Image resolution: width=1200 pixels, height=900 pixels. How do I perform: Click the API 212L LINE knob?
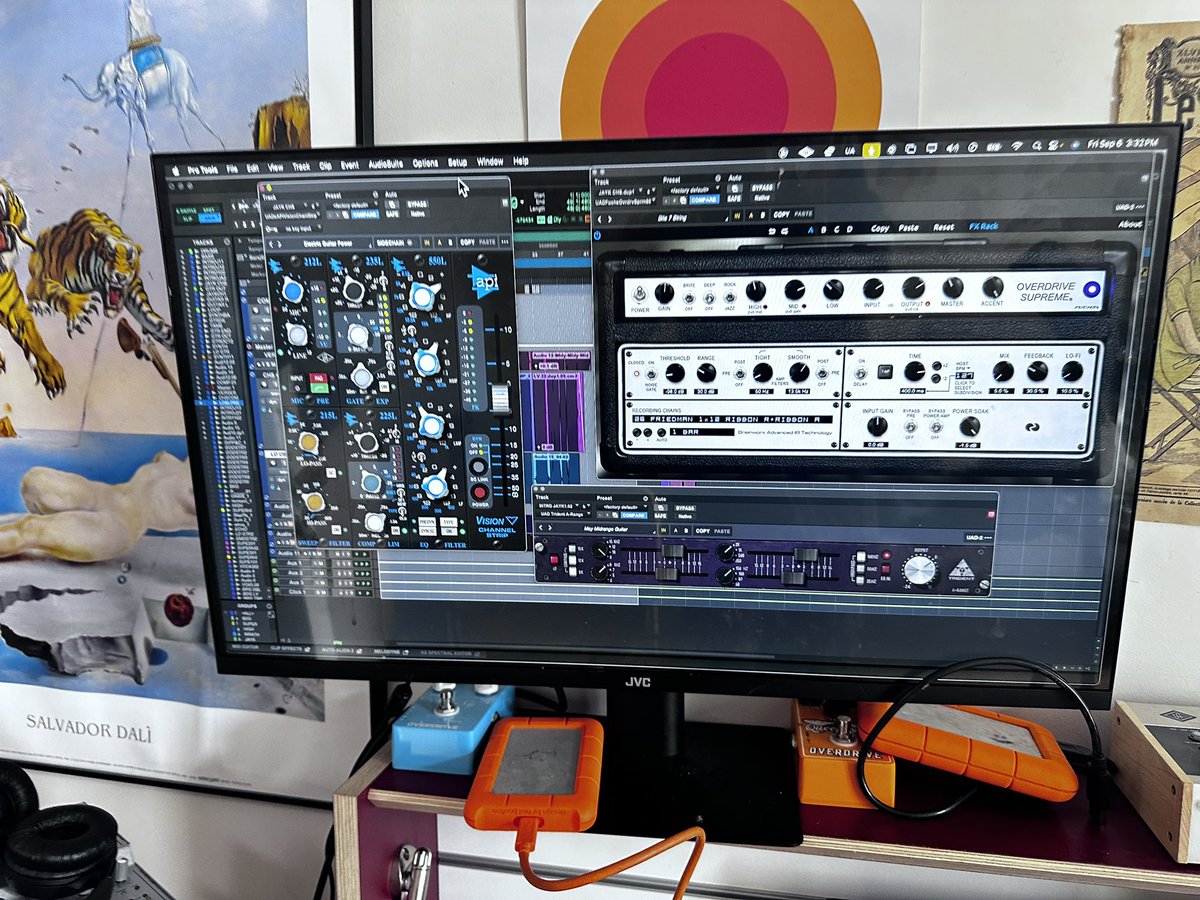297,335
